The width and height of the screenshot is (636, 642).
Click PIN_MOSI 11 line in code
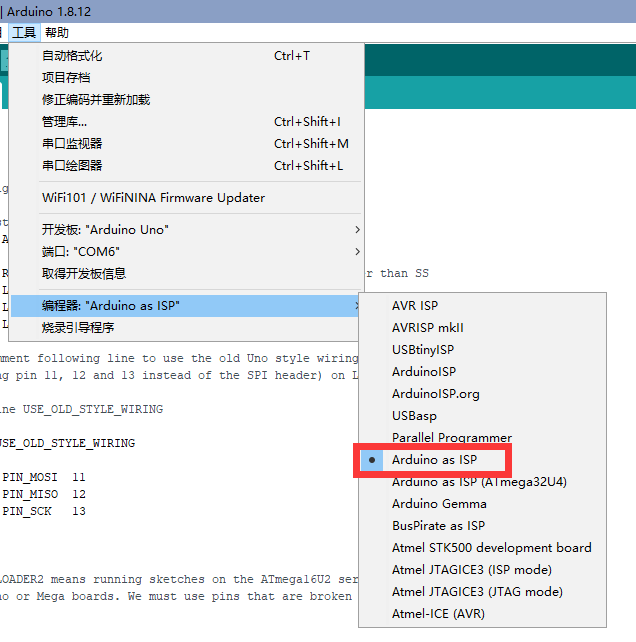click(43, 477)
